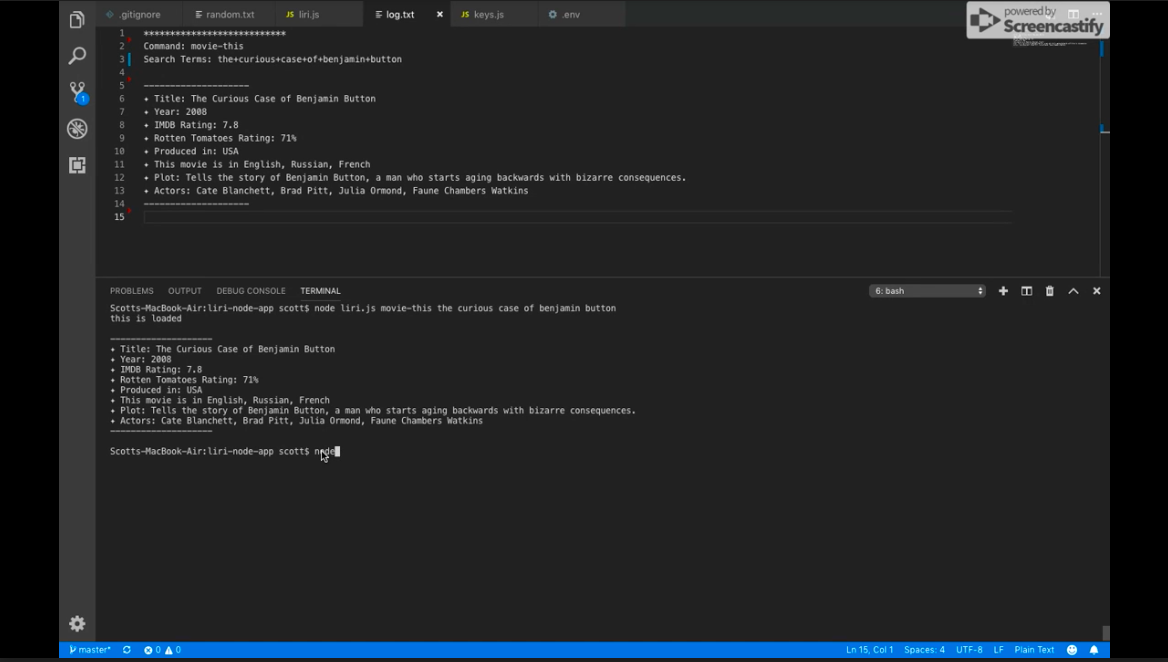Click 'IMDB Rating: 7.8' in the editor
This screenshot has width=1168, height=662.
tap(191, 125)
